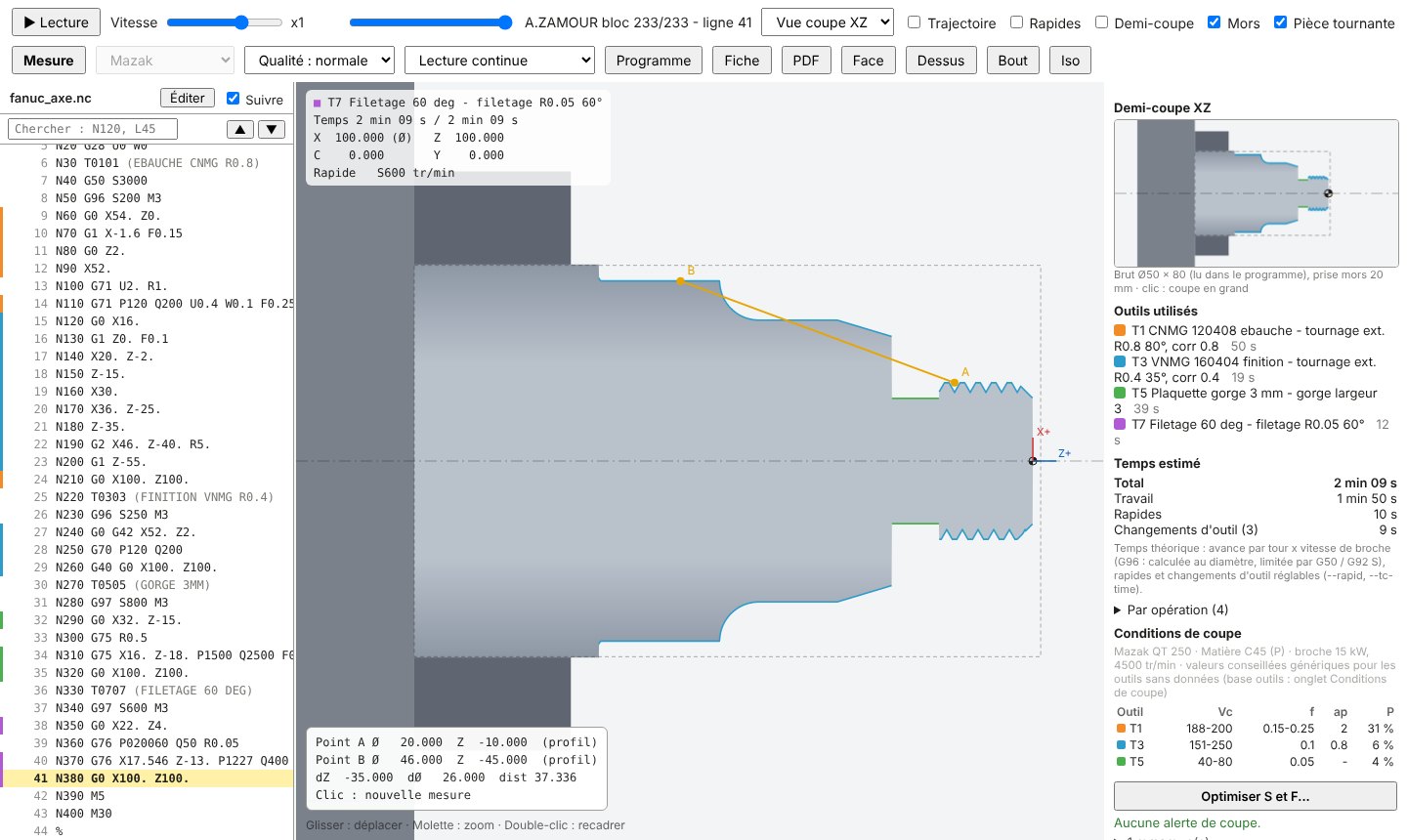Select line 25 N220 T0303 (FINITION VNMG R0.4)
Viewport: 1407px width, 840px height.
[x=147, y=497]
